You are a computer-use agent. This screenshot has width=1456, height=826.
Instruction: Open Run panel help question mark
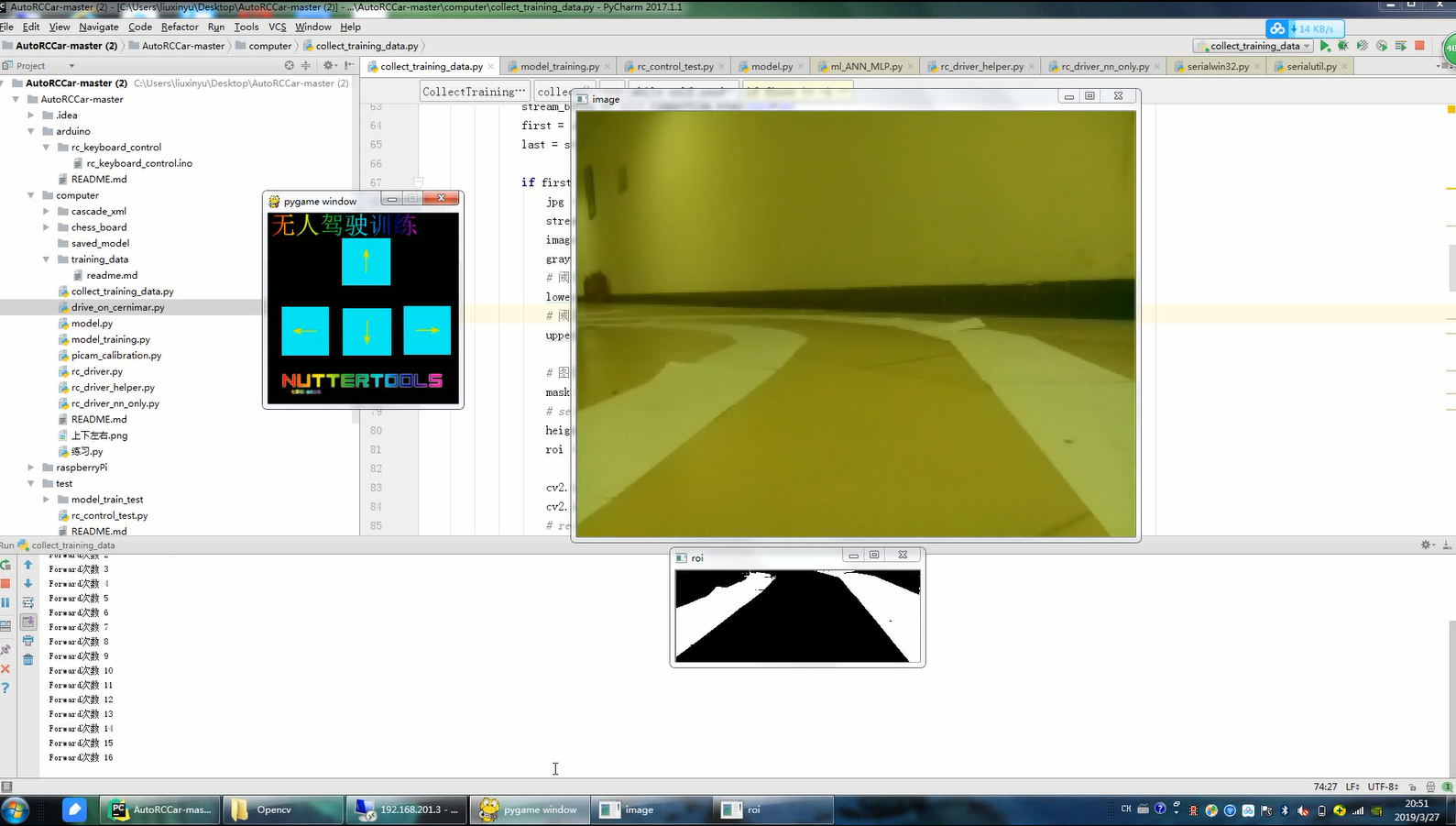[5, 688]
